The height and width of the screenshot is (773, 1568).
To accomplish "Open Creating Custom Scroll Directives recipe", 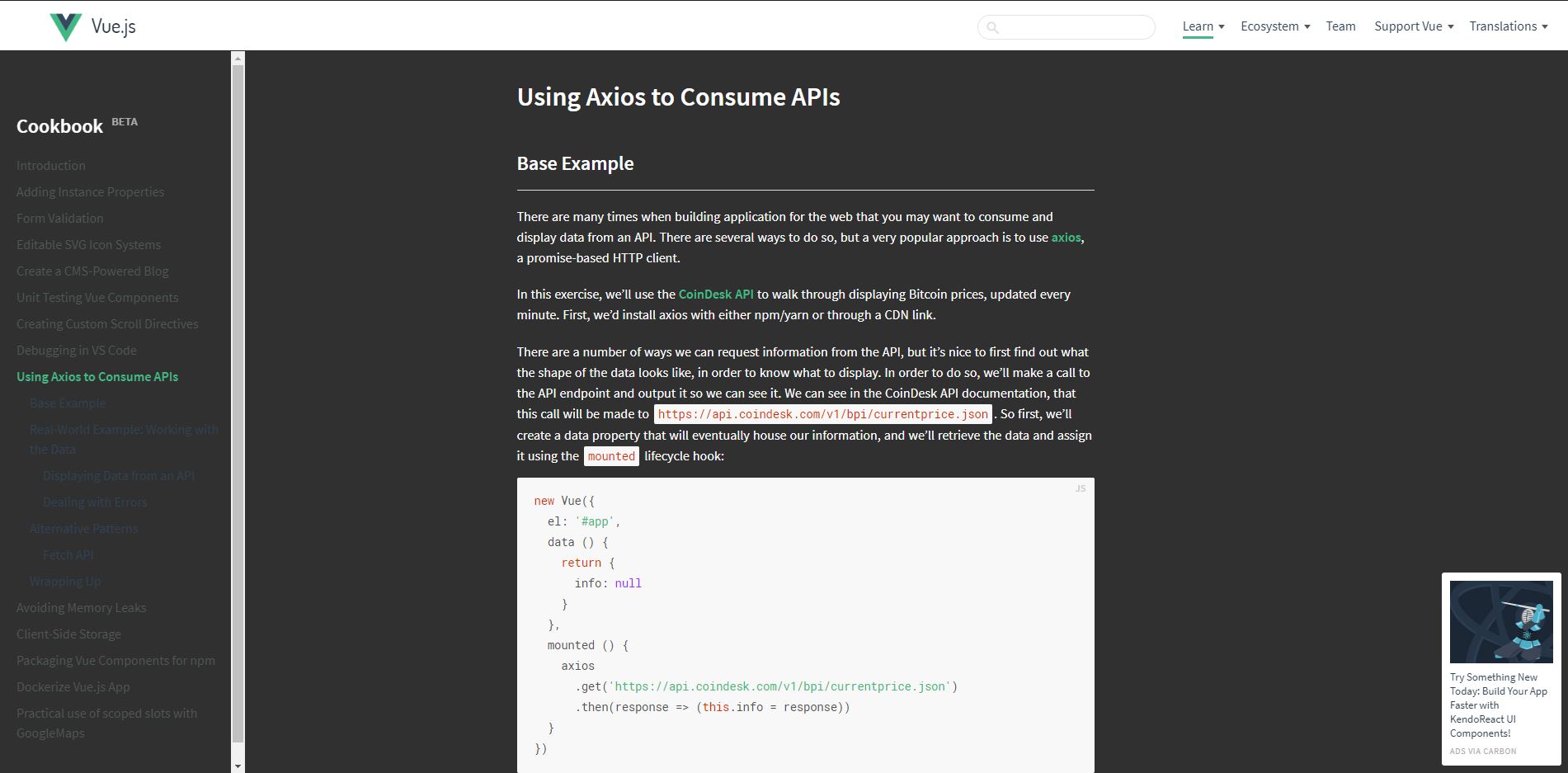I will point(107,324).
